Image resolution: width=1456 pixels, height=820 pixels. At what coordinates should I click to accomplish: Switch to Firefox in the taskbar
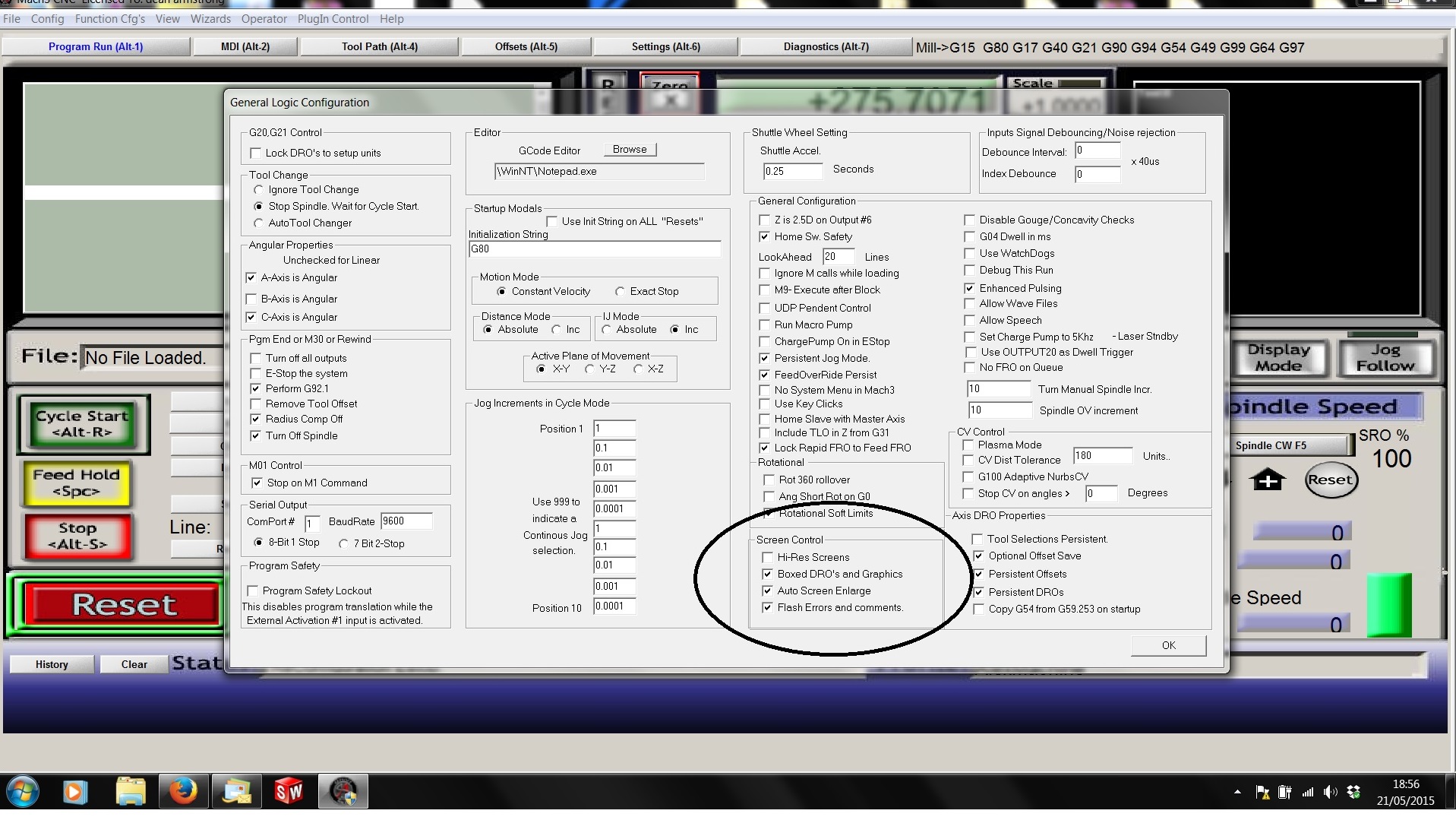(x=183, y=792)
